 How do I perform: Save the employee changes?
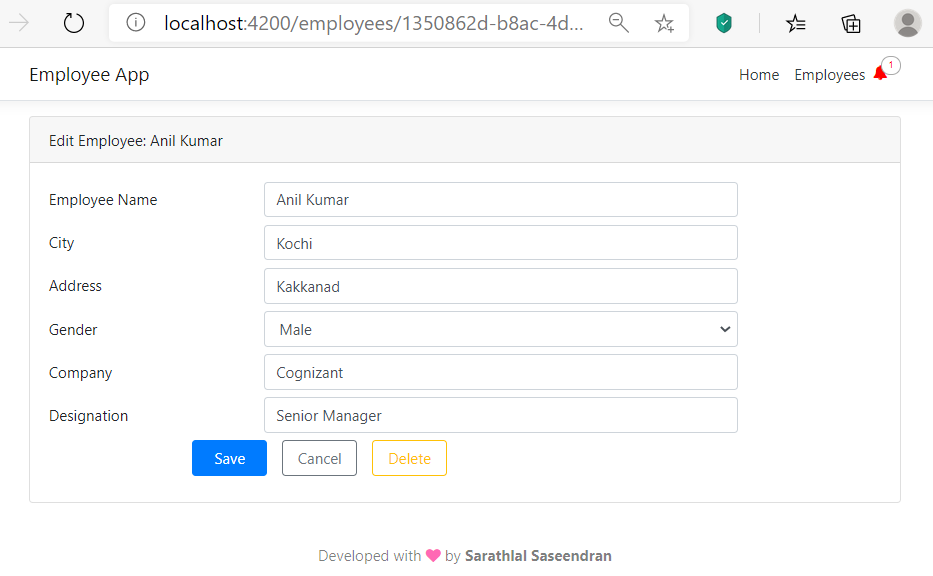pyautogui.click(x=229, y=458)
